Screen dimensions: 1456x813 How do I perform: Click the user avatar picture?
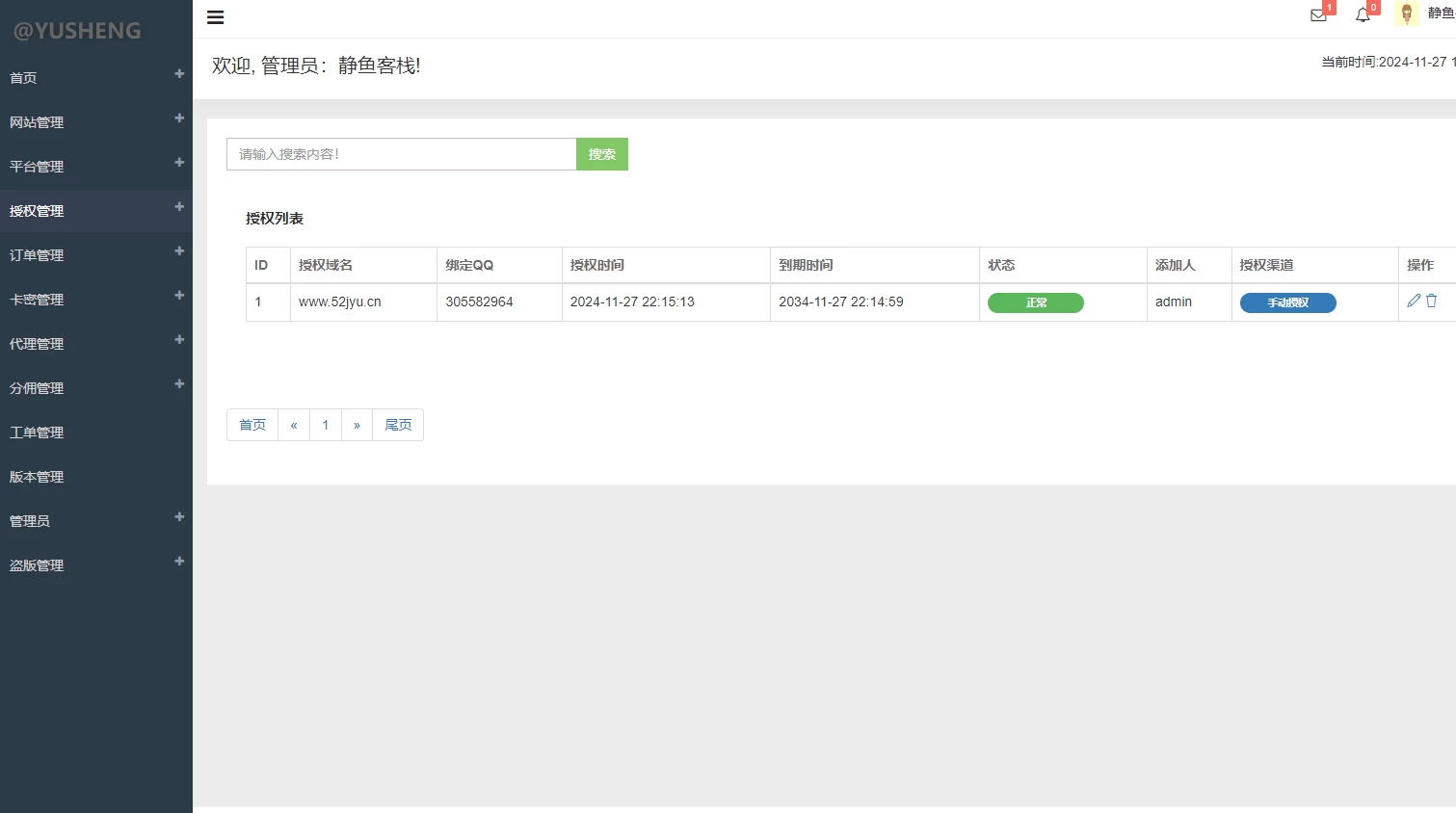pyautogui.click(x=1406, y=14)
